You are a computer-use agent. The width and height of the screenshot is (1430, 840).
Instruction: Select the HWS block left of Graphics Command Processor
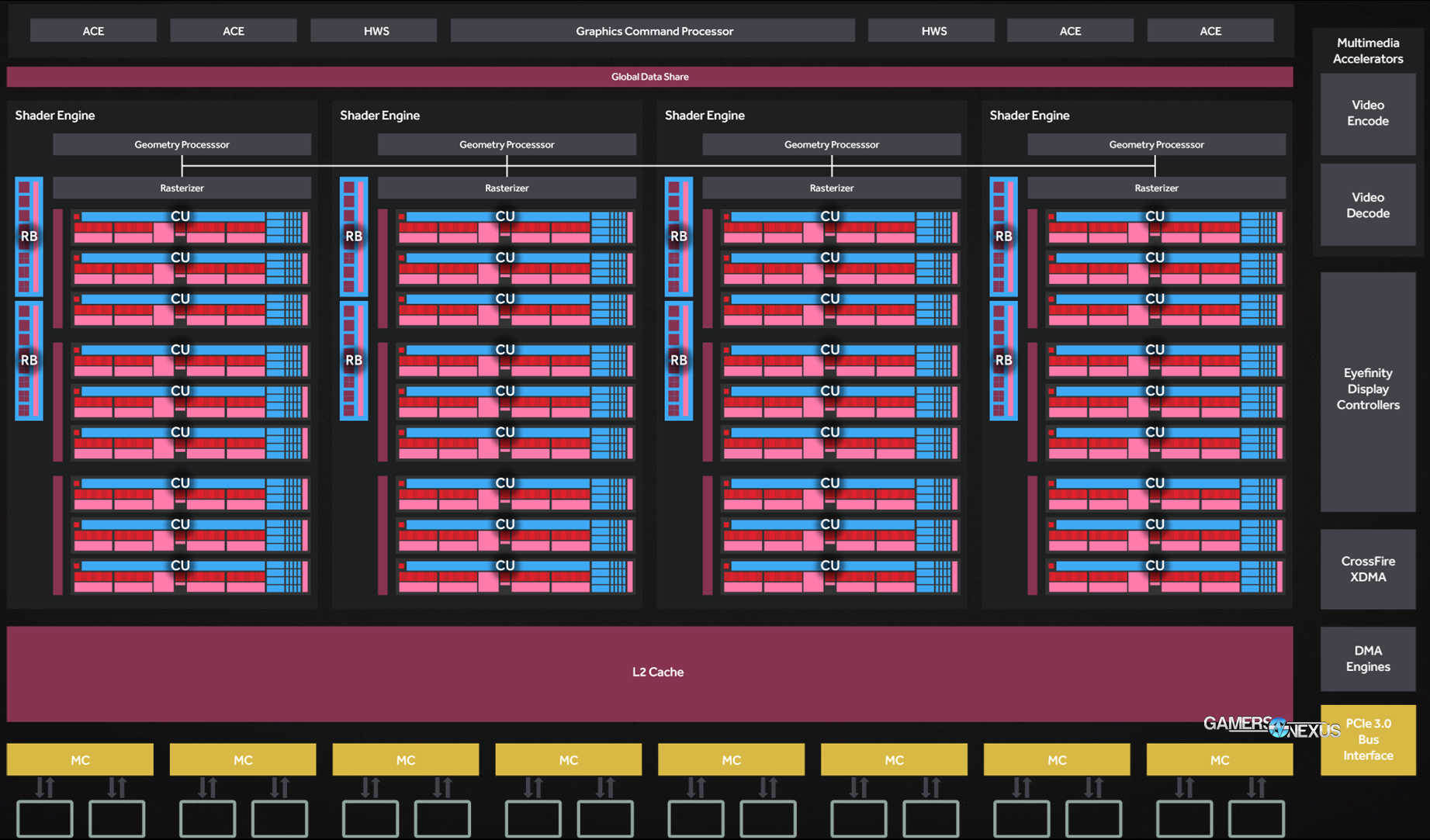coord(376,31)
